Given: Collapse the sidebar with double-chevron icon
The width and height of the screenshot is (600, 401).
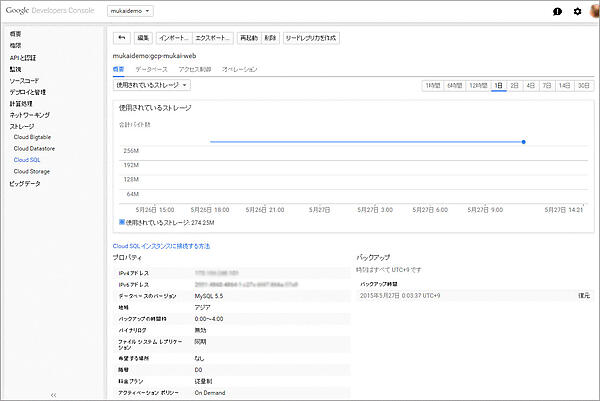Looking at the screenshot, I should pos(53,394).
